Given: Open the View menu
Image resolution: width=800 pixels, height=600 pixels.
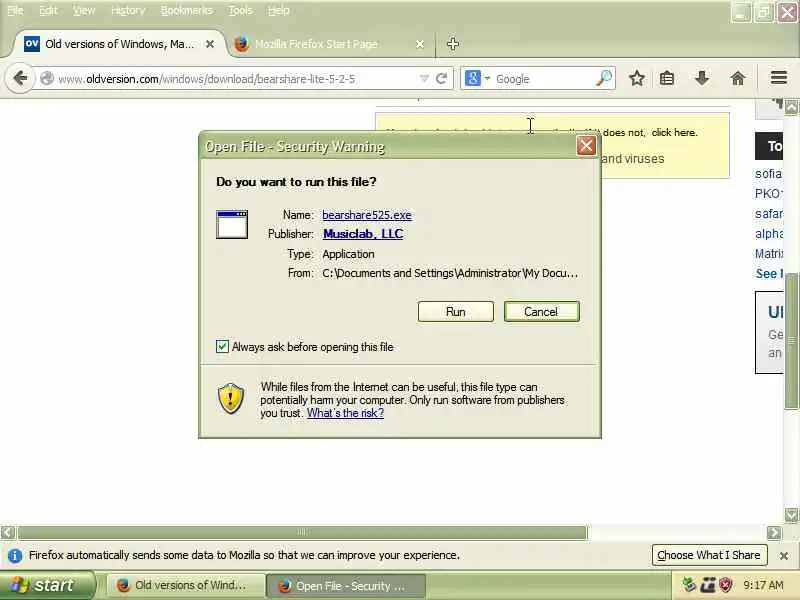Looking at the screenshot, I should pos(84,10).
